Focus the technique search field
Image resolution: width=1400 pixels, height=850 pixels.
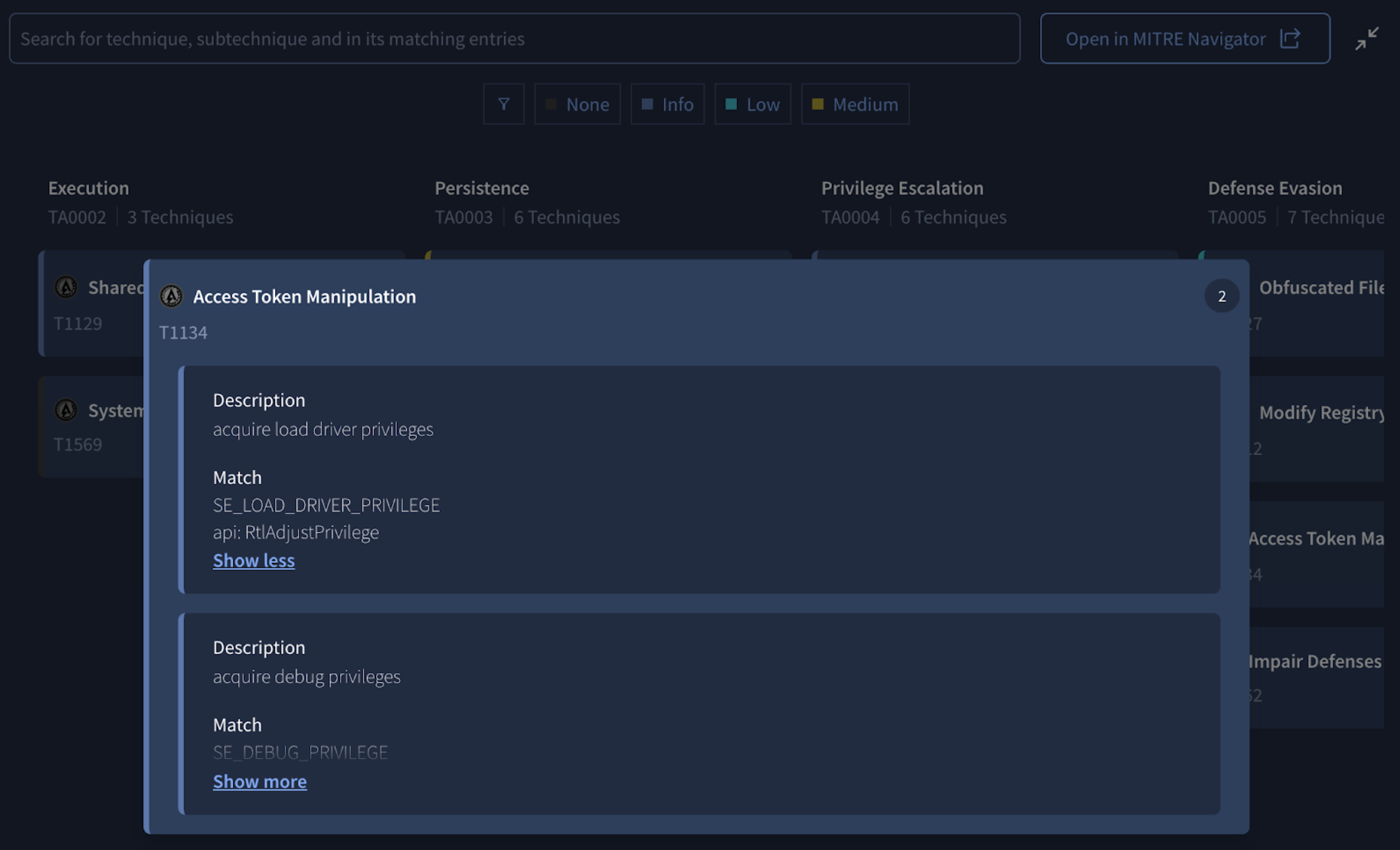point(514,38)
